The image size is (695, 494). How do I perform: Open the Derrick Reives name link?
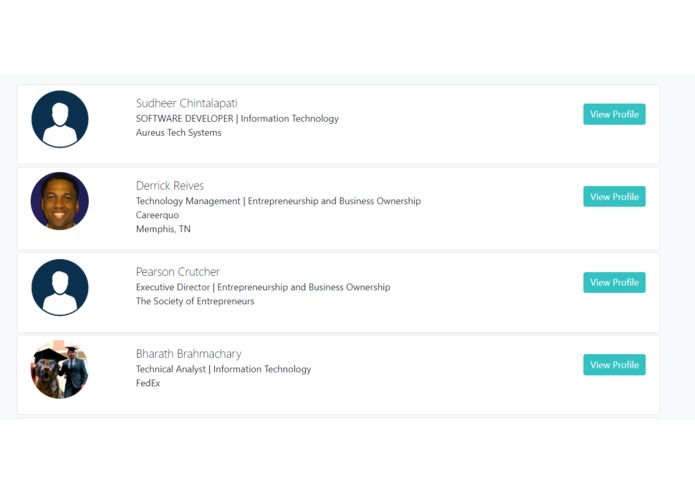click(x=170, y=185)
